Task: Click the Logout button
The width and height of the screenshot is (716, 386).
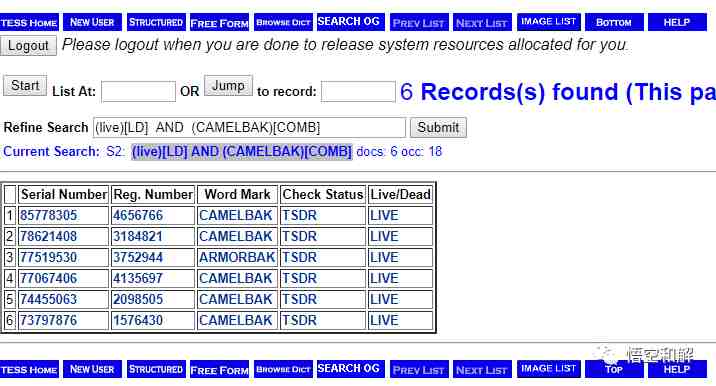Action: point(28,46)
